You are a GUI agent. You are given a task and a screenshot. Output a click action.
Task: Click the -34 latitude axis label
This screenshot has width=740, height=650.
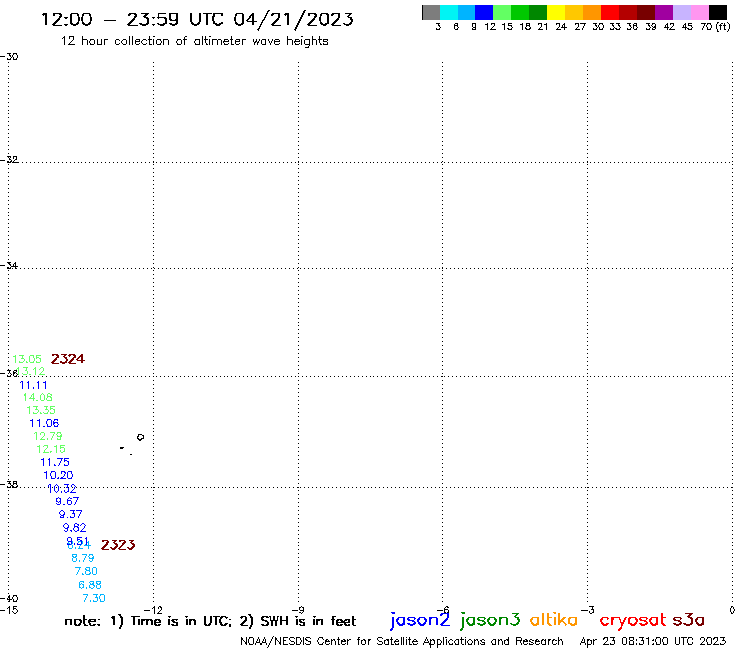[9, 266]
